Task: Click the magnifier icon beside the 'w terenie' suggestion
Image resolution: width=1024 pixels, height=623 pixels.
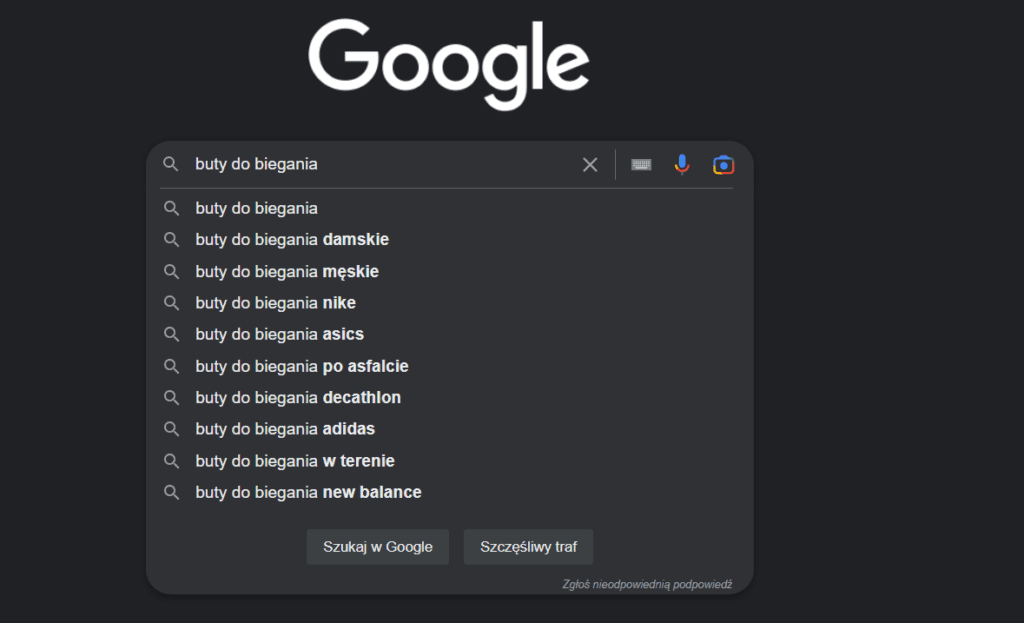Action: pos(171,460)
